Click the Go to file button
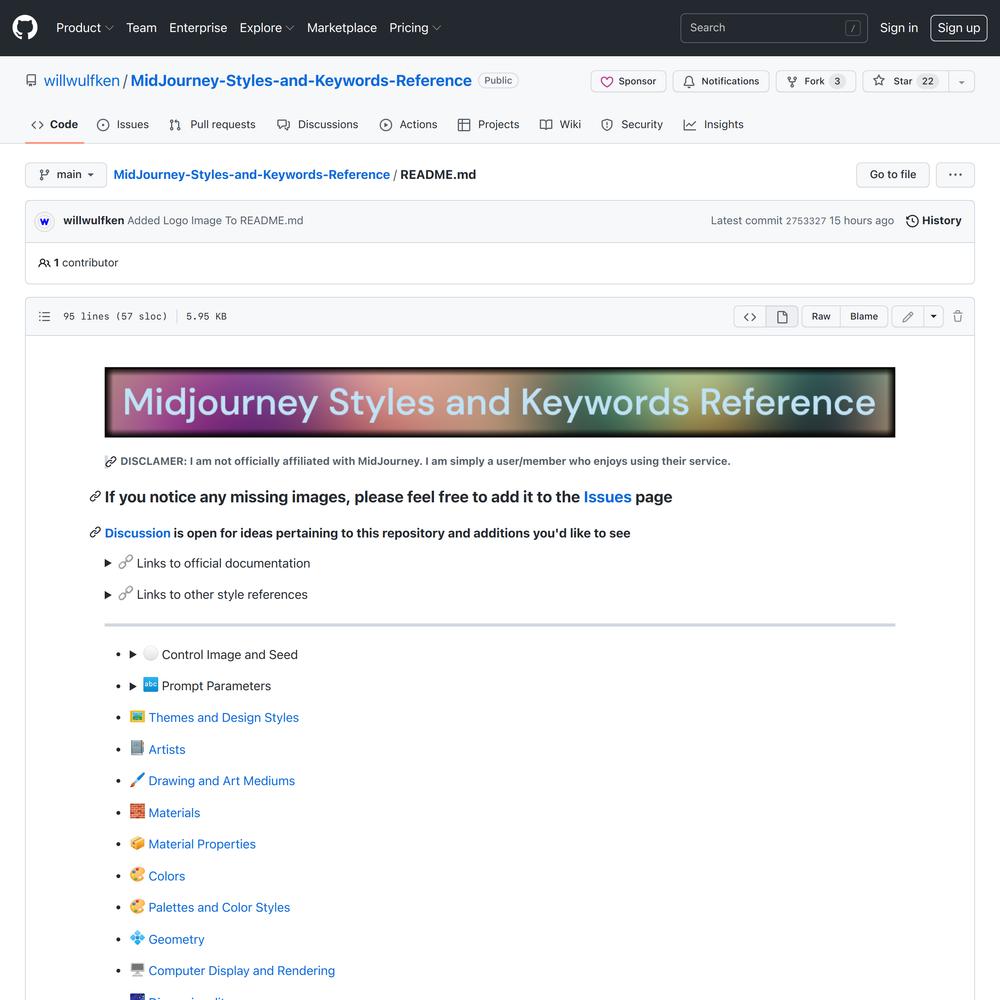The image size is (1000, 1000). pos(892,175)
